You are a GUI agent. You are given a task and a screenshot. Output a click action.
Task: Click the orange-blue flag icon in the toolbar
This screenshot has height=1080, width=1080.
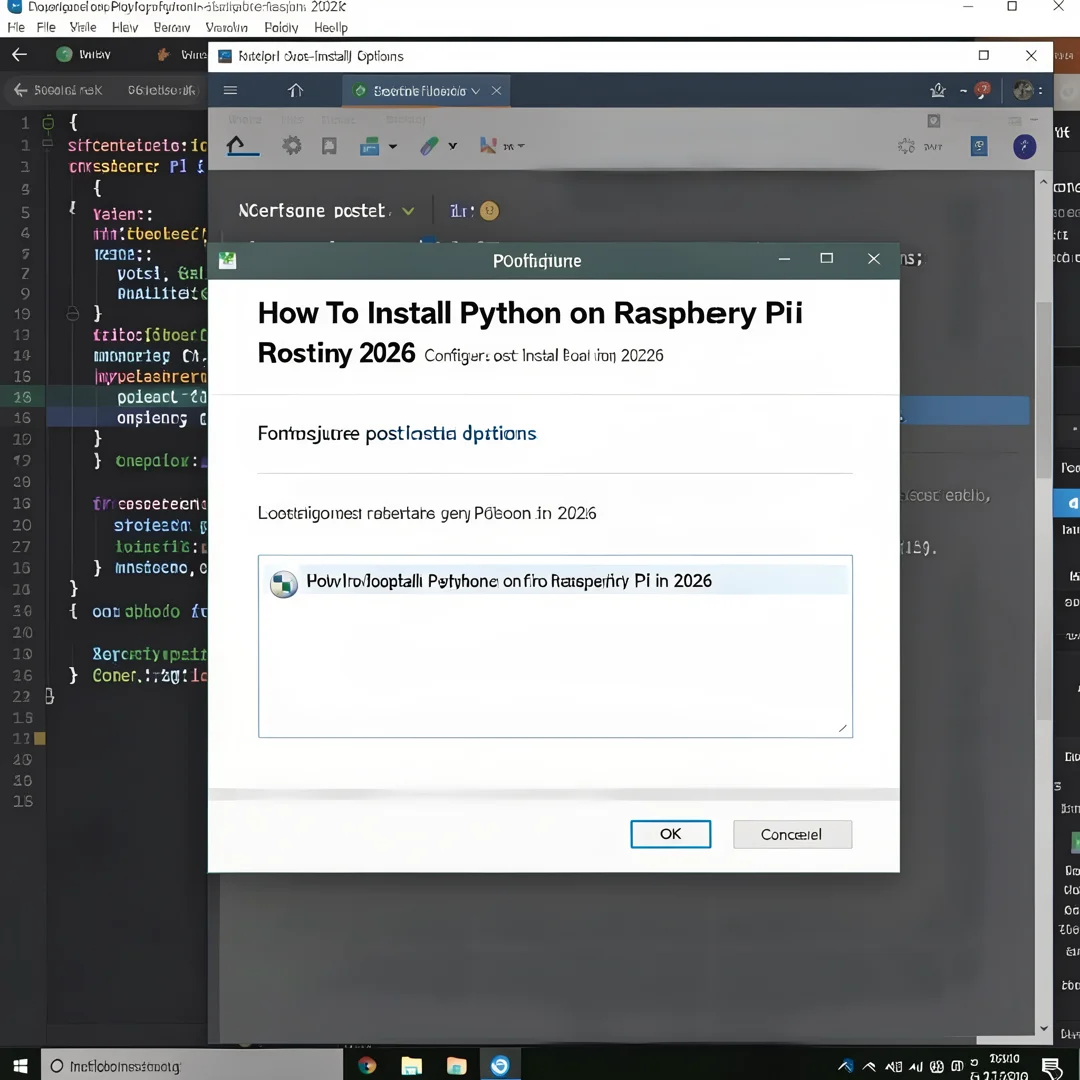click(x=488, y=145)
